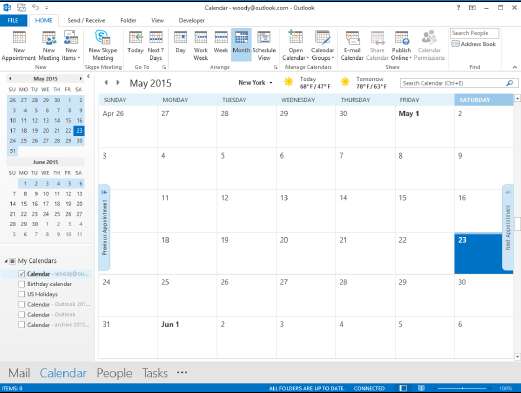This screenshot has height=393, width=521.
Task: Click Undo in quick access toolbar
Action: tap(36, 7)
